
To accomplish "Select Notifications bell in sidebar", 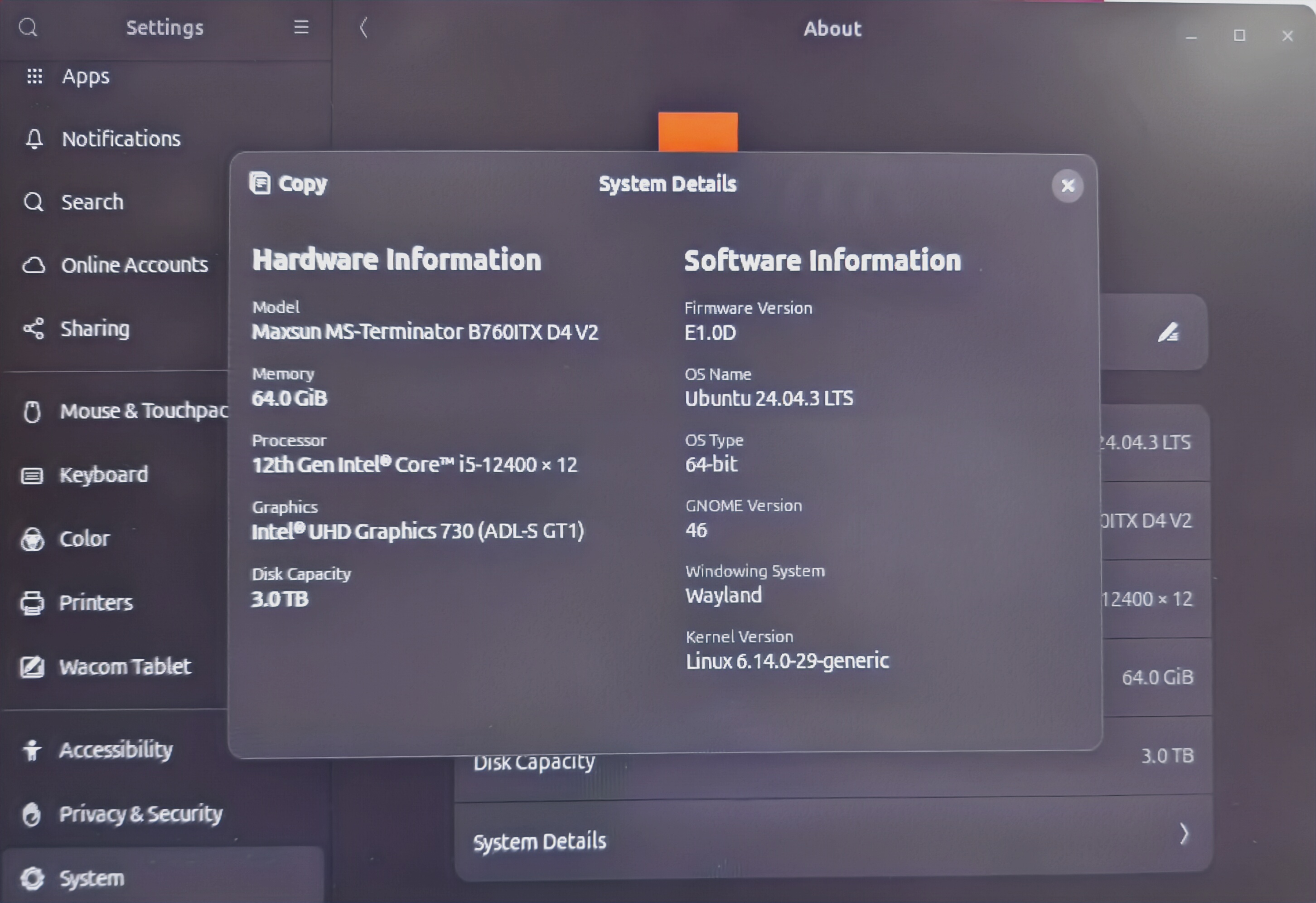I will pos(34,139).
